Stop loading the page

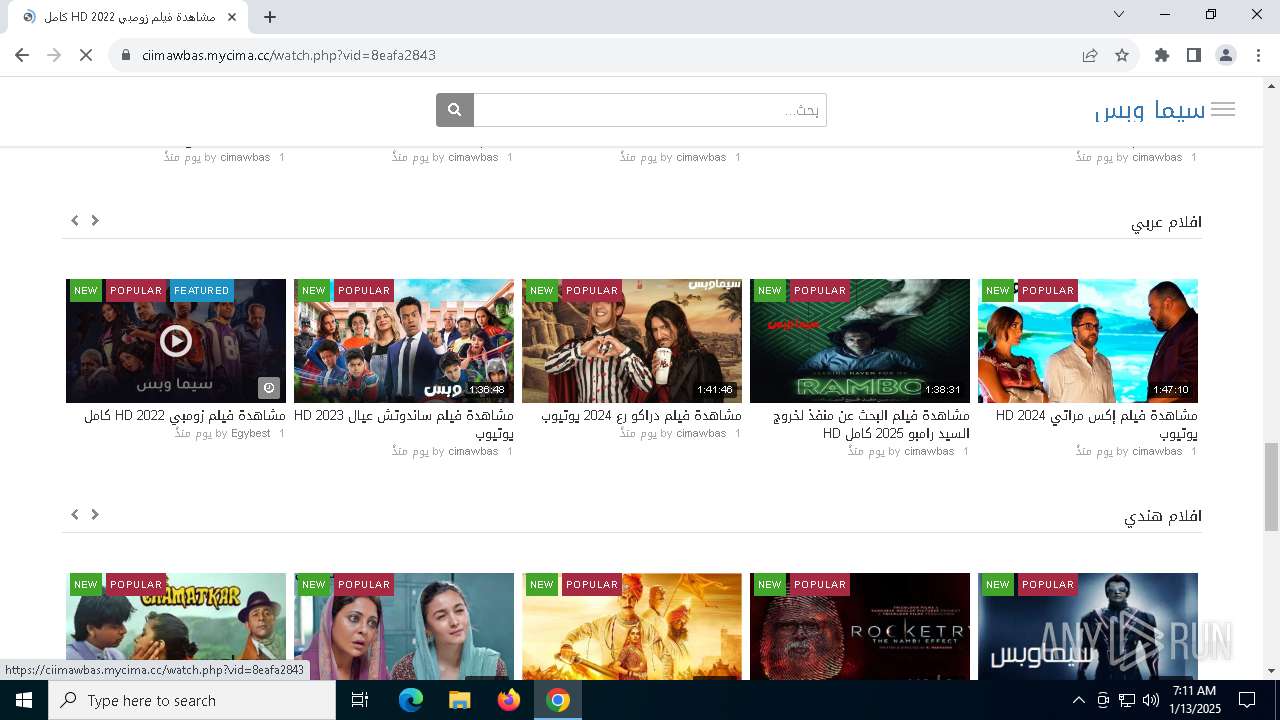pyautogui.click(x=86, y=55)
